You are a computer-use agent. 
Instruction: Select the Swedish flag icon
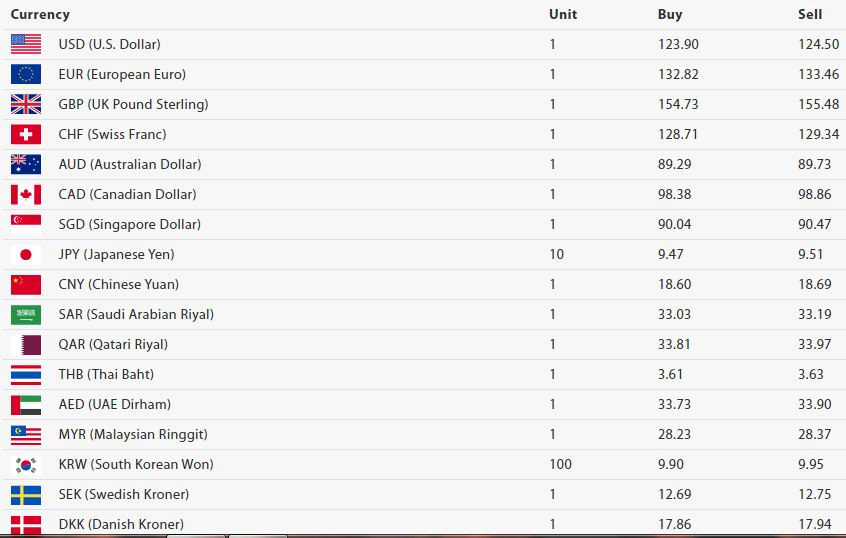pyautogui.click(x=26, y=494)
